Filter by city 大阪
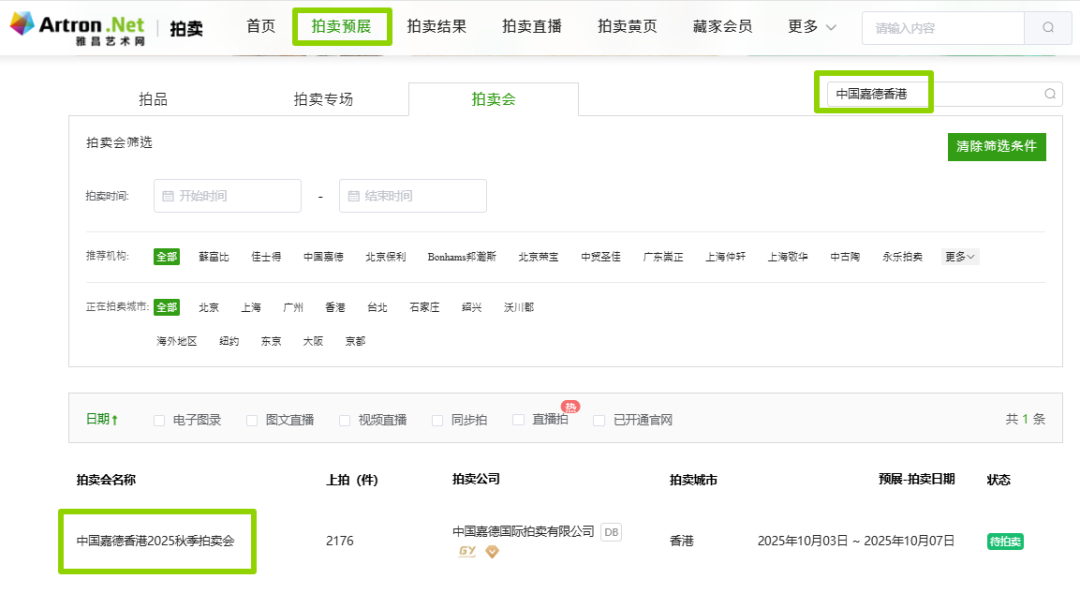 [313, 341]
